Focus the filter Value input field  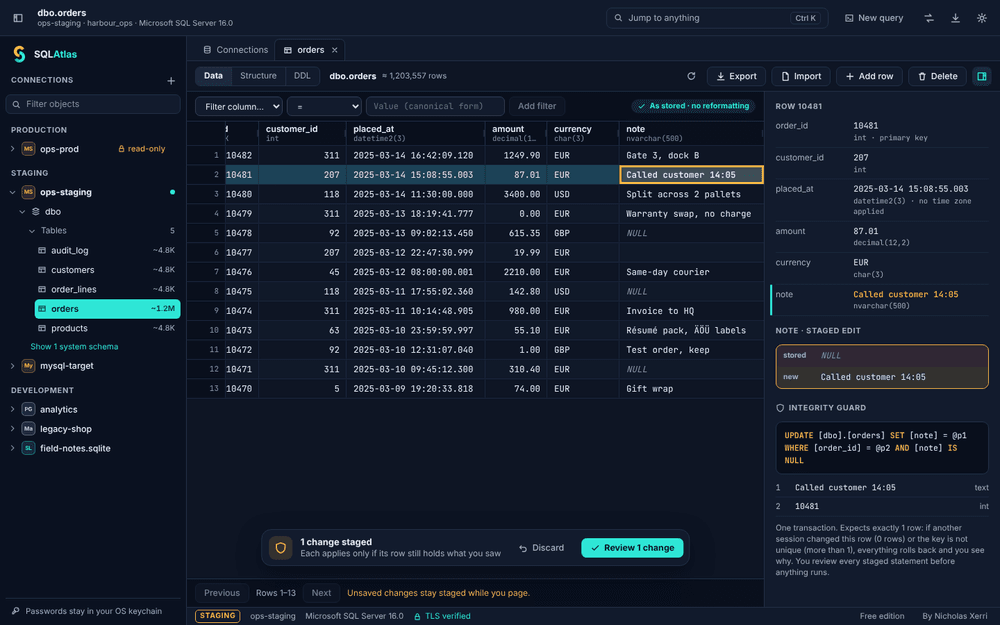[435, 106]
